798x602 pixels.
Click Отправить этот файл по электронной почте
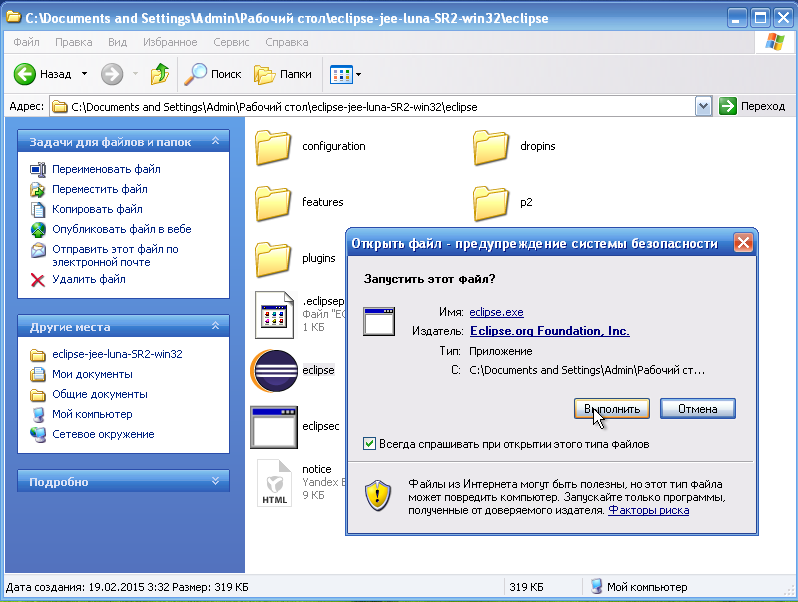[x=116, y=255]
